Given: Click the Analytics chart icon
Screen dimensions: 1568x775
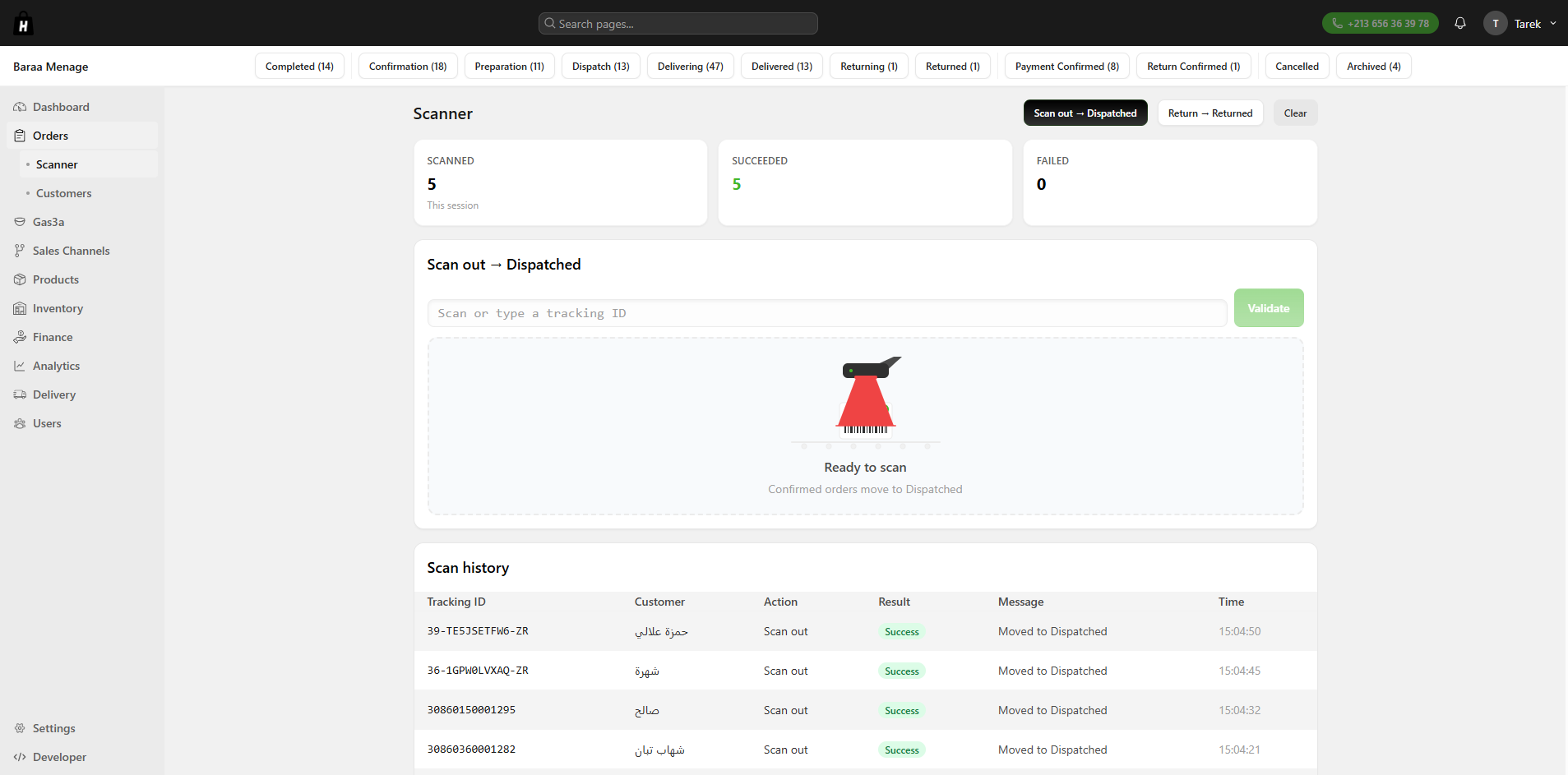Looking at the screenshot, I should [20, 366].
